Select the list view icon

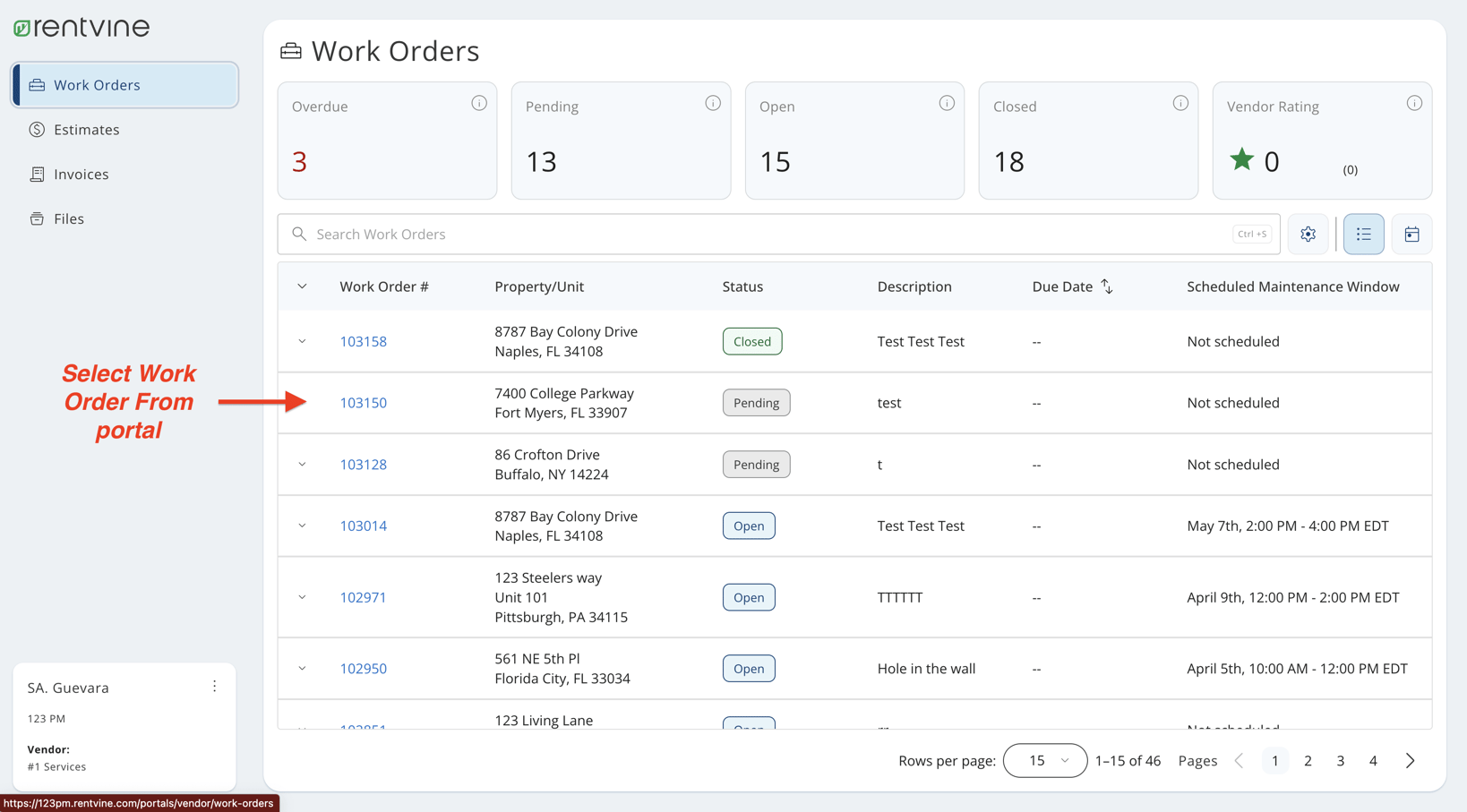1363,234
